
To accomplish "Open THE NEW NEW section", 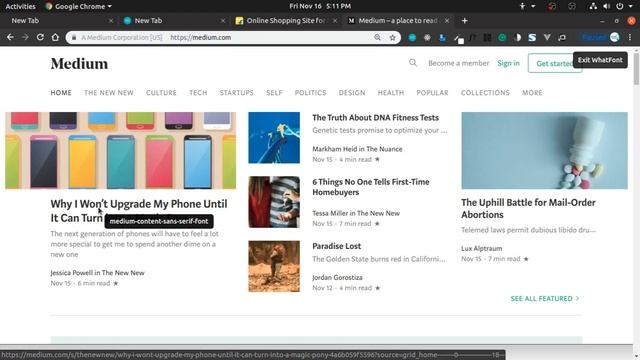I will [x=109, y=93].
